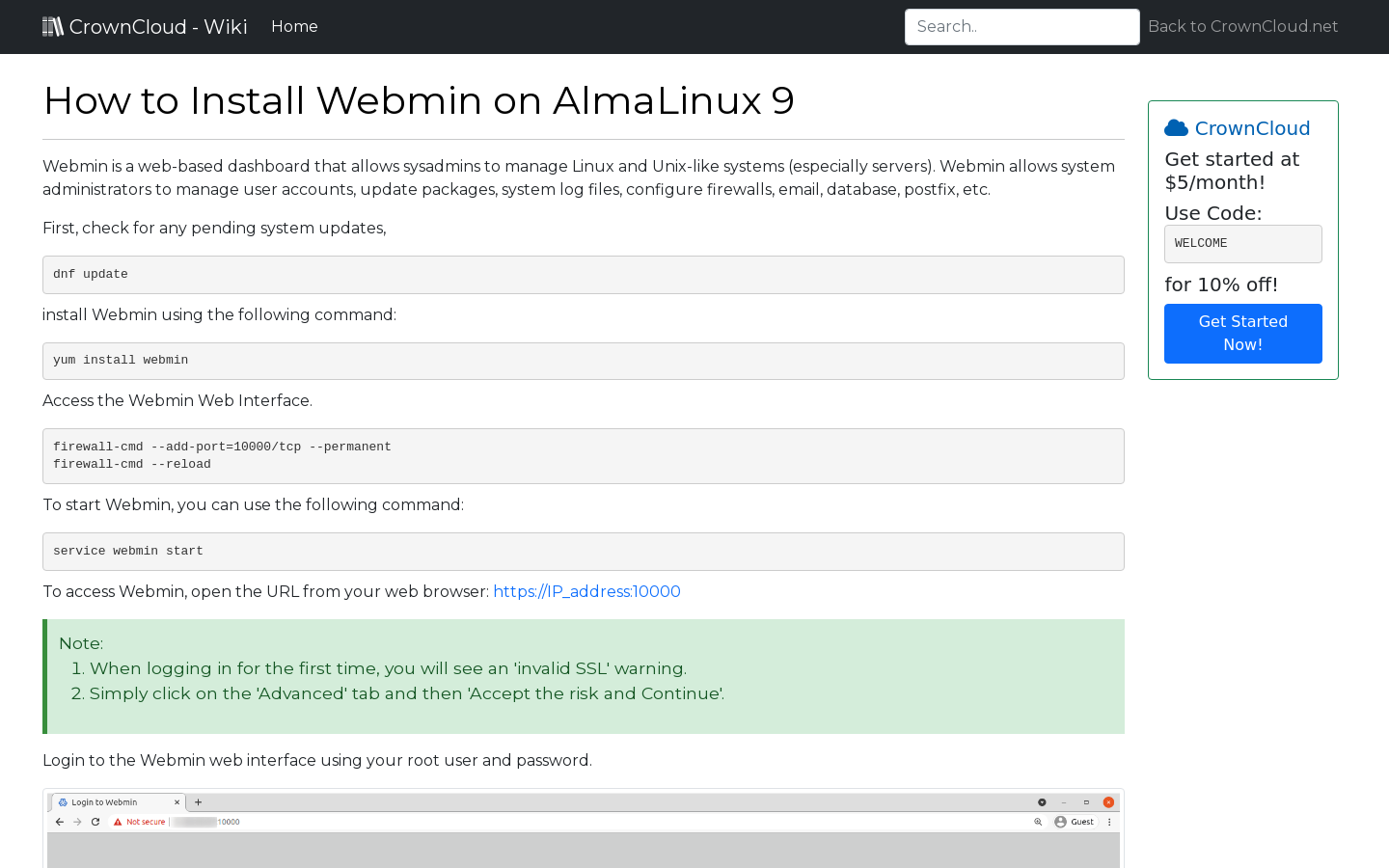Click inside the Search field
This screenshot has height=868, width=1389.
[x=1021, y=26]
